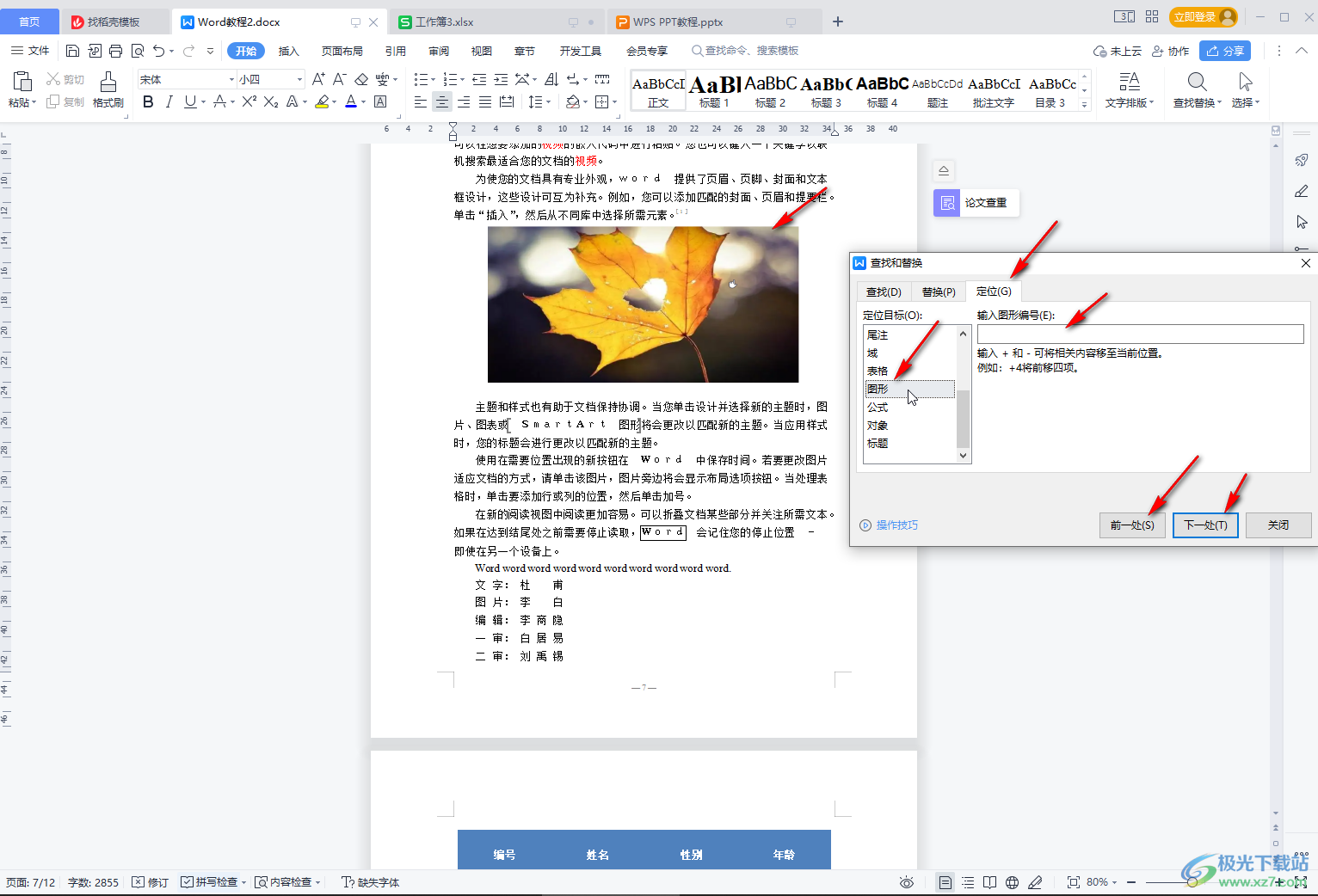Toggle bold formatting with the B icon
Screen dimensions: 1318x896
[x=148, y=102]
